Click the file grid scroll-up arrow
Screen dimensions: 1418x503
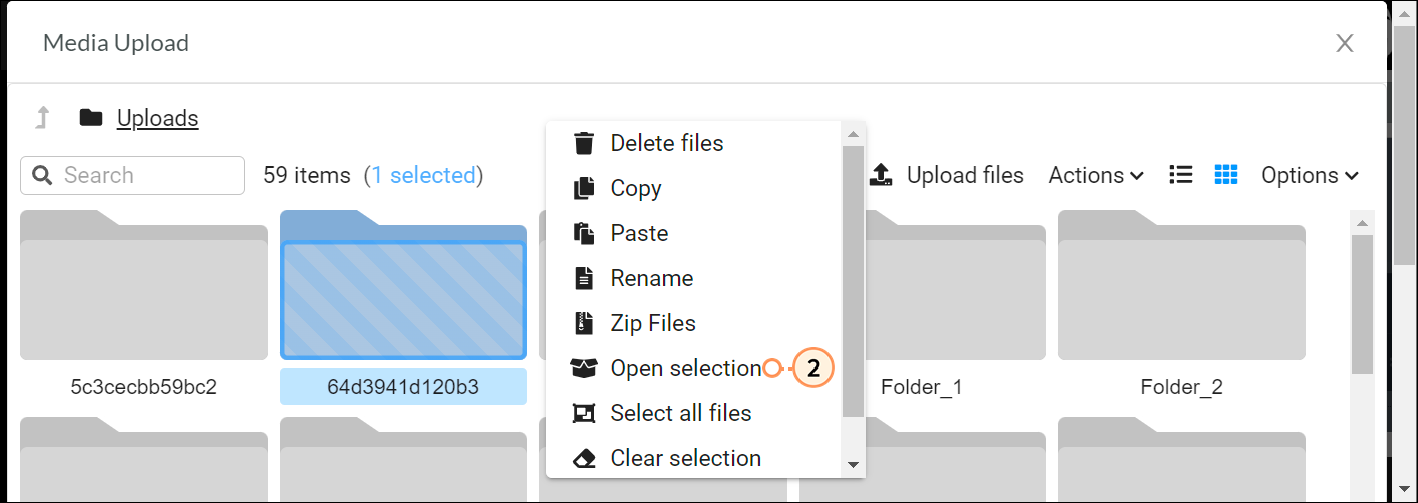1362,221
